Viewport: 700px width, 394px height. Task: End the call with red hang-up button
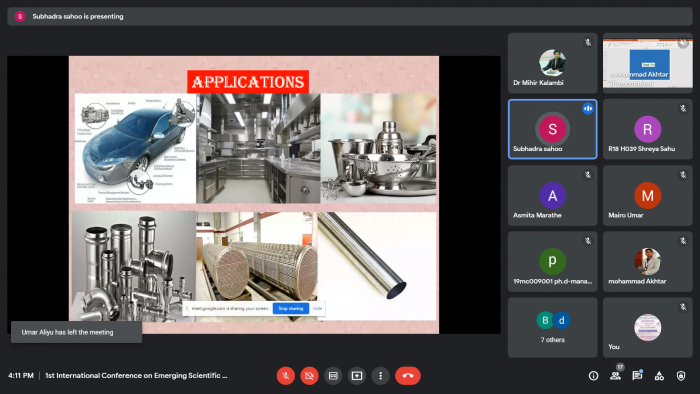(408, 376)
